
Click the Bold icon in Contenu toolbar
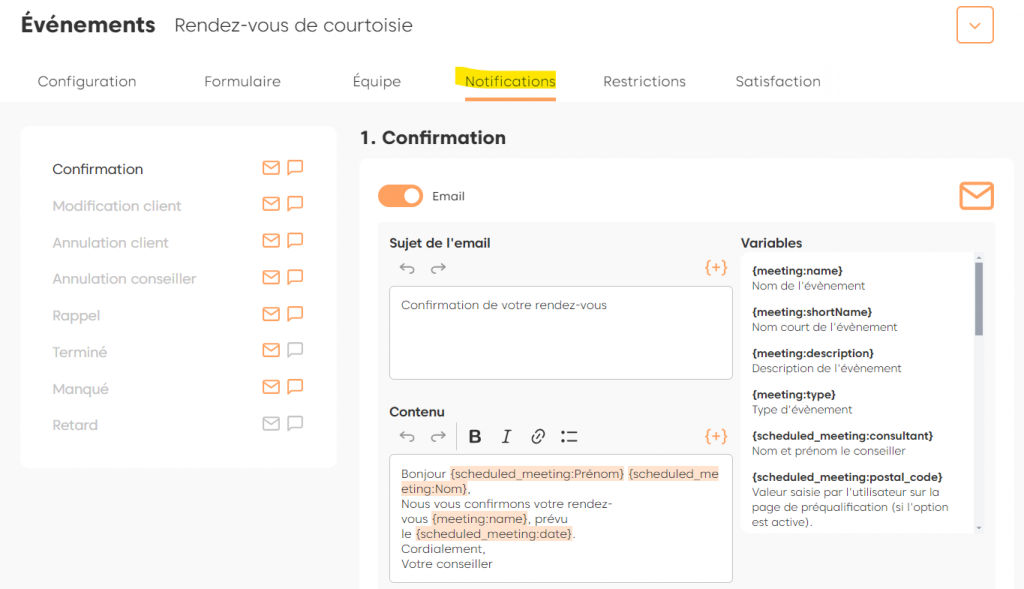(475, 436)
